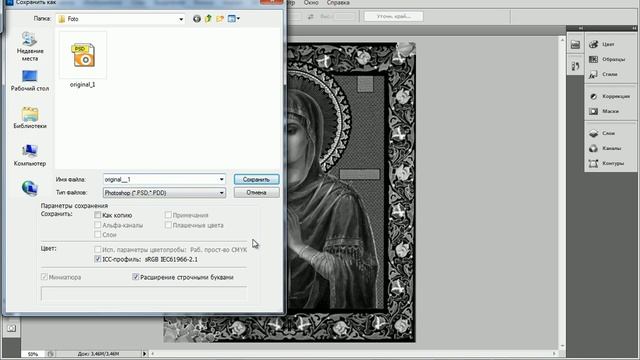
Task: Click the topmost icon in the narrow panel dock
Action: (x=575, y=45)
